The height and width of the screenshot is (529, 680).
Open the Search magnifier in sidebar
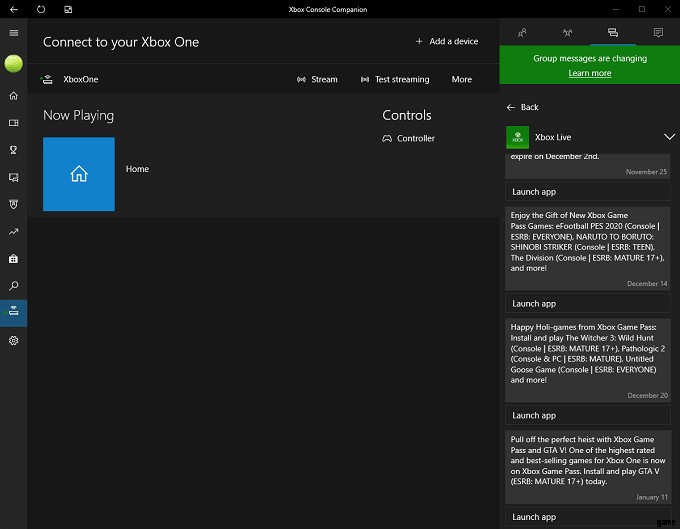(13, 286)
